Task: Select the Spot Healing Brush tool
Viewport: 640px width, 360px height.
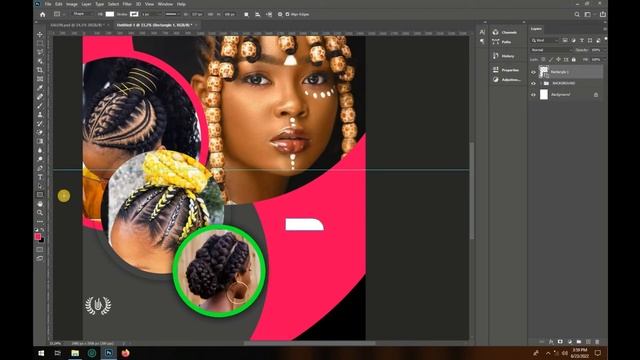Action: coord(40,97)
